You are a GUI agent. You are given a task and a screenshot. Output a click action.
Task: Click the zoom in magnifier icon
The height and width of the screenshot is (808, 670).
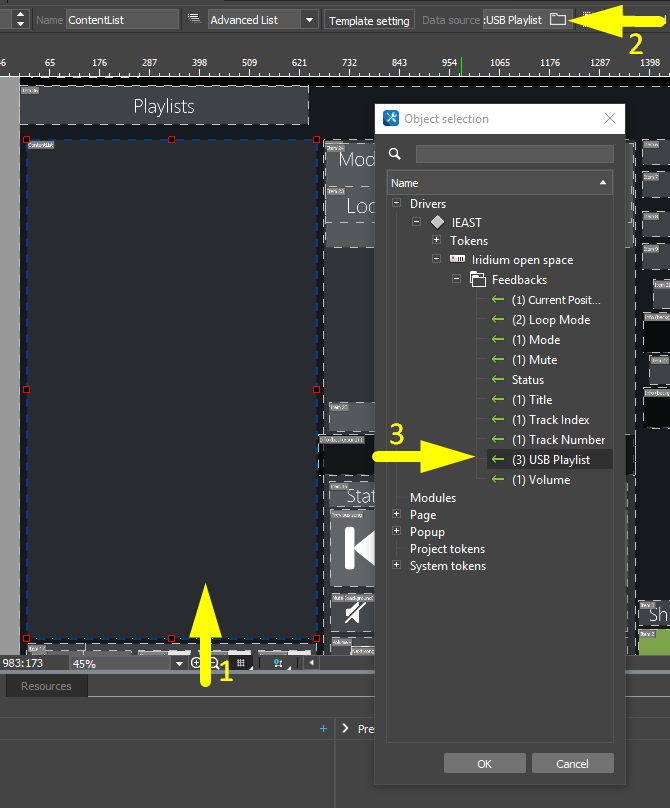click(196, 663)
